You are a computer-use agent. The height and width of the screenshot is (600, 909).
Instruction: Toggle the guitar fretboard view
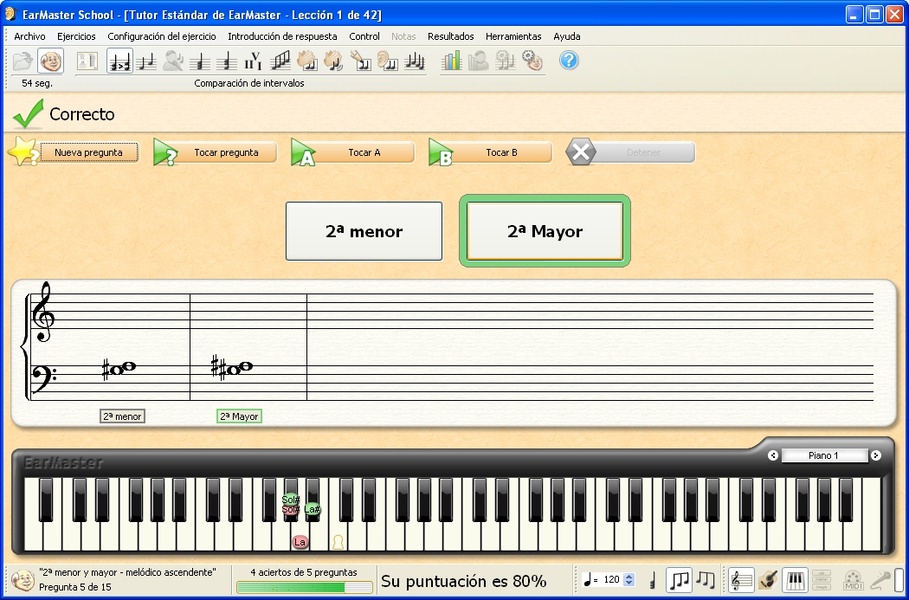pyautogui.click(x=768, y=580)
